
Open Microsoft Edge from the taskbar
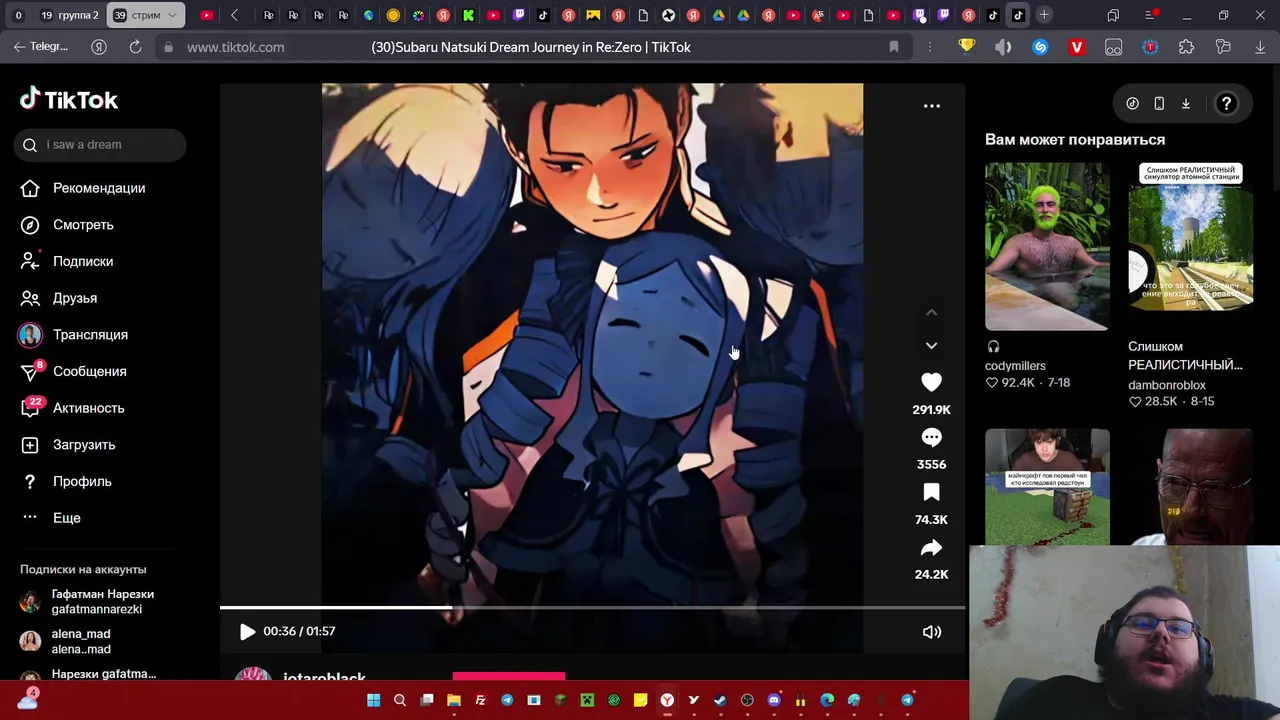point(827,700)
